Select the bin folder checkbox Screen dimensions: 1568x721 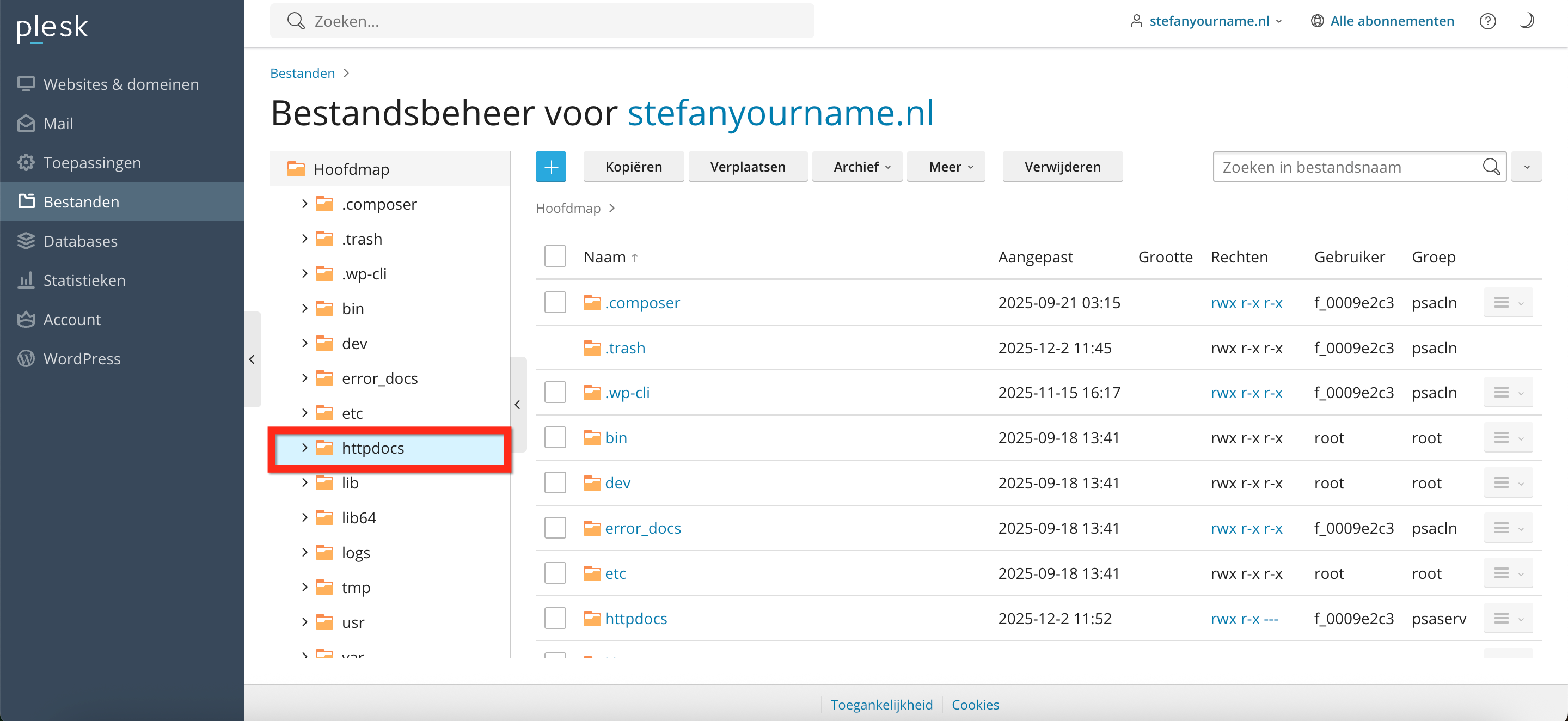coord(555,438)
